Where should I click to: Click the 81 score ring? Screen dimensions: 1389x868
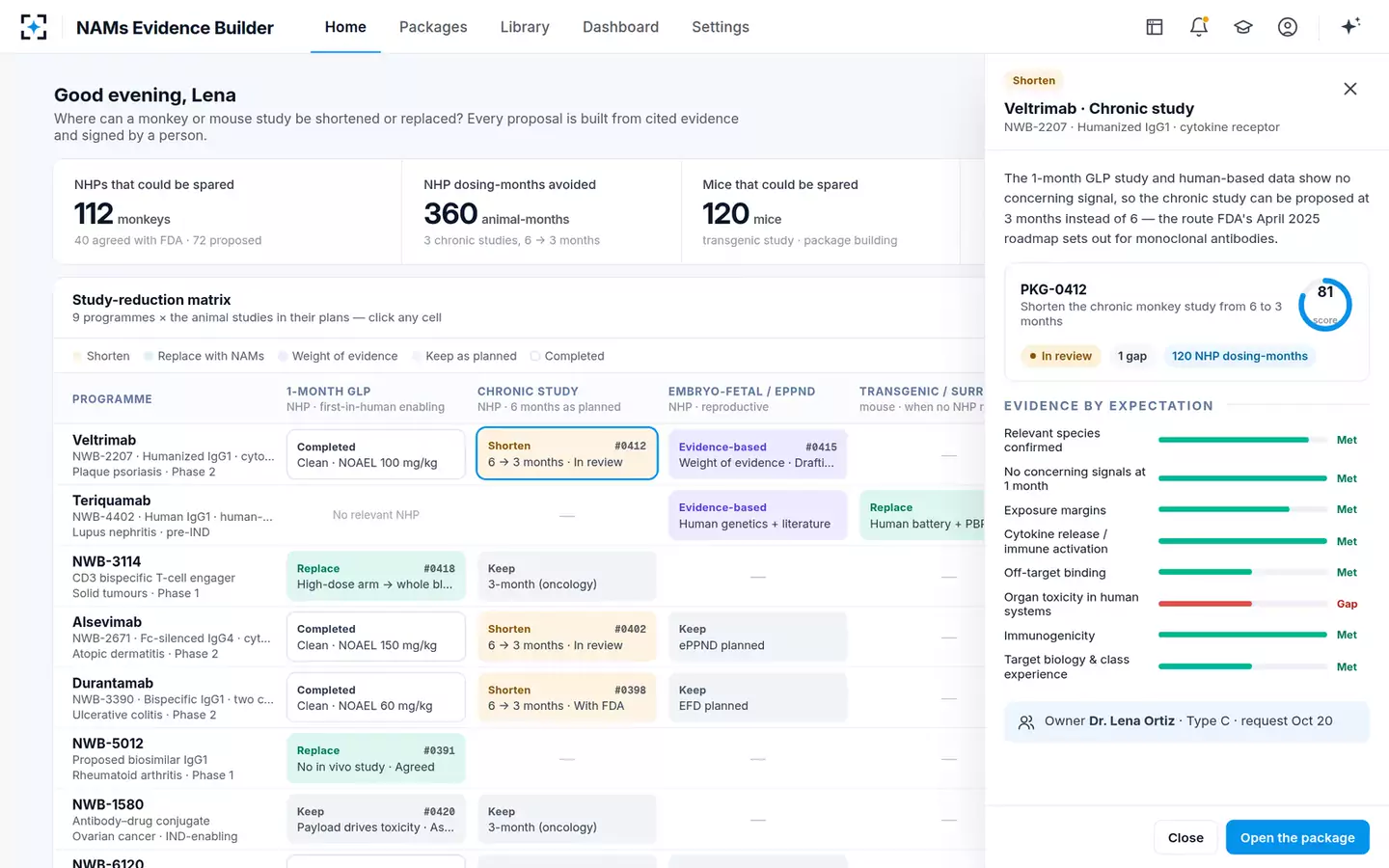click(x=1325, y=305)
